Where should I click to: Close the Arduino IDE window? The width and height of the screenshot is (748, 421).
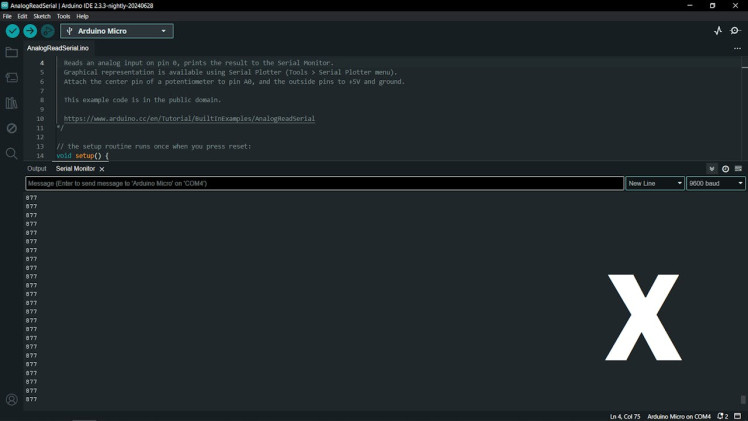pos(735,6)
